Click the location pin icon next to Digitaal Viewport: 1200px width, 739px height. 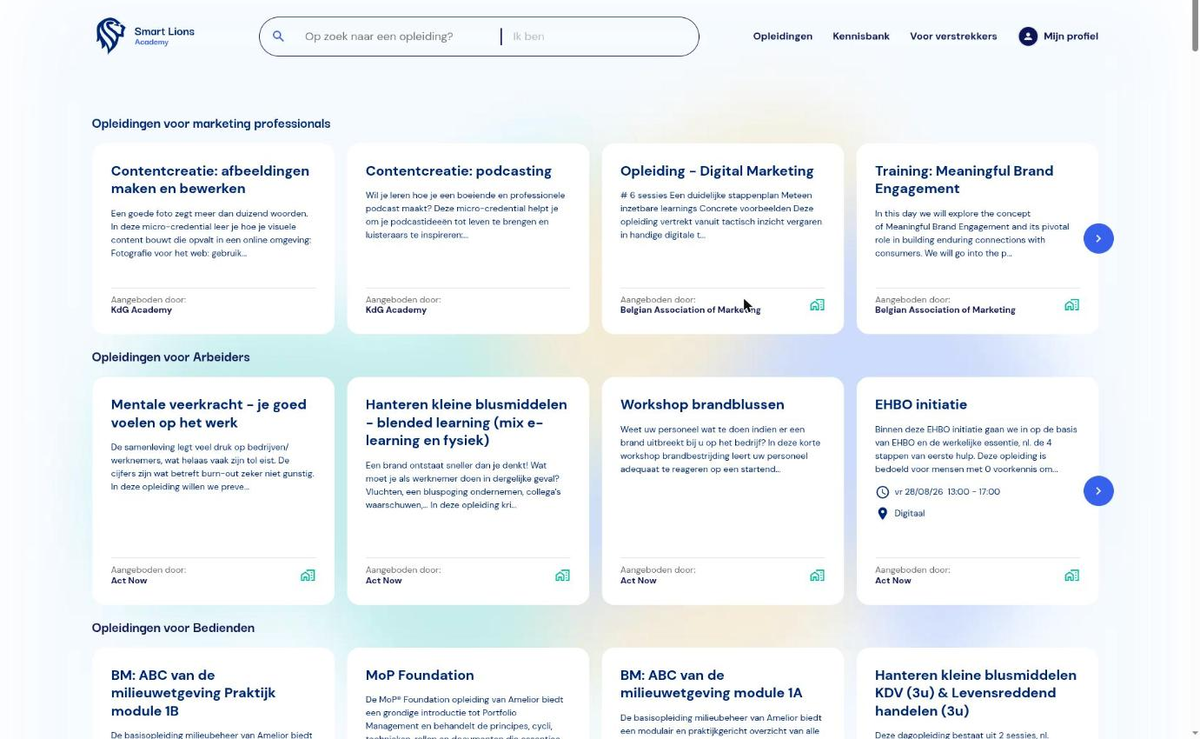coord(882,513)
